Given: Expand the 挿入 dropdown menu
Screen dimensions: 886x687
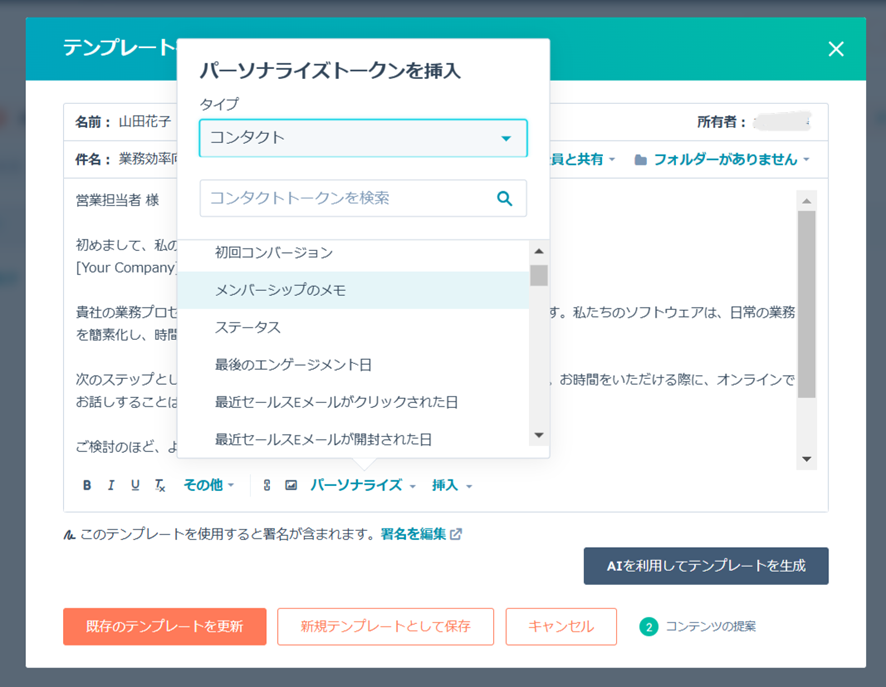Looking at the screenshot, I should coord(452,485).
